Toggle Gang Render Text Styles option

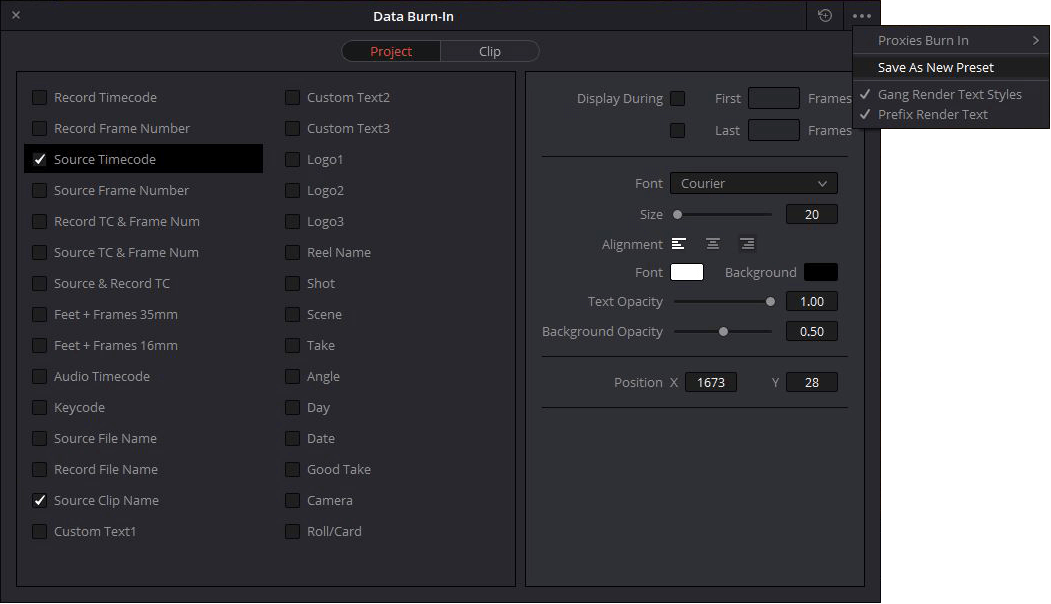click(x=951, y=95)
